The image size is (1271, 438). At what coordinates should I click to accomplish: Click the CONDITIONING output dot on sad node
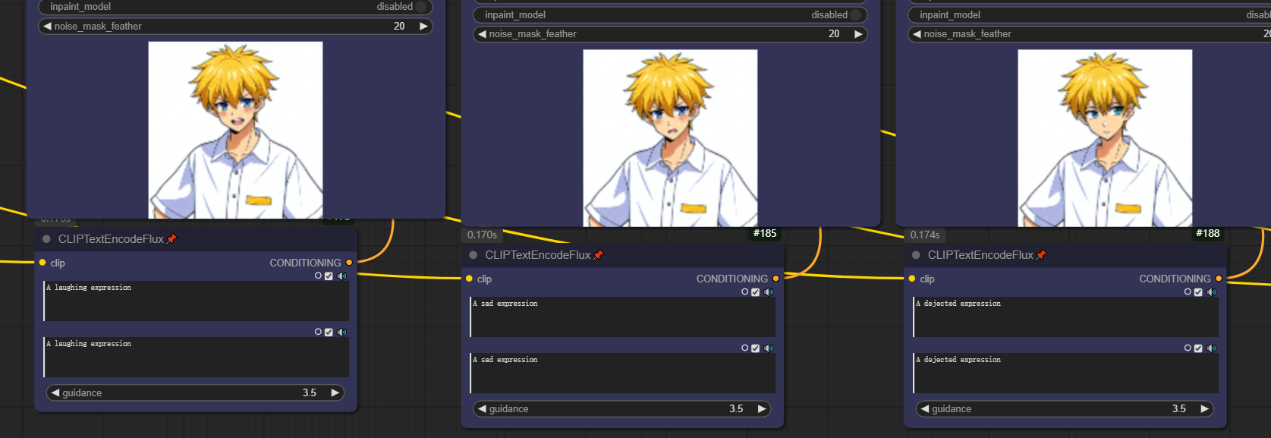pyautogui.click(x=776, y=279)
